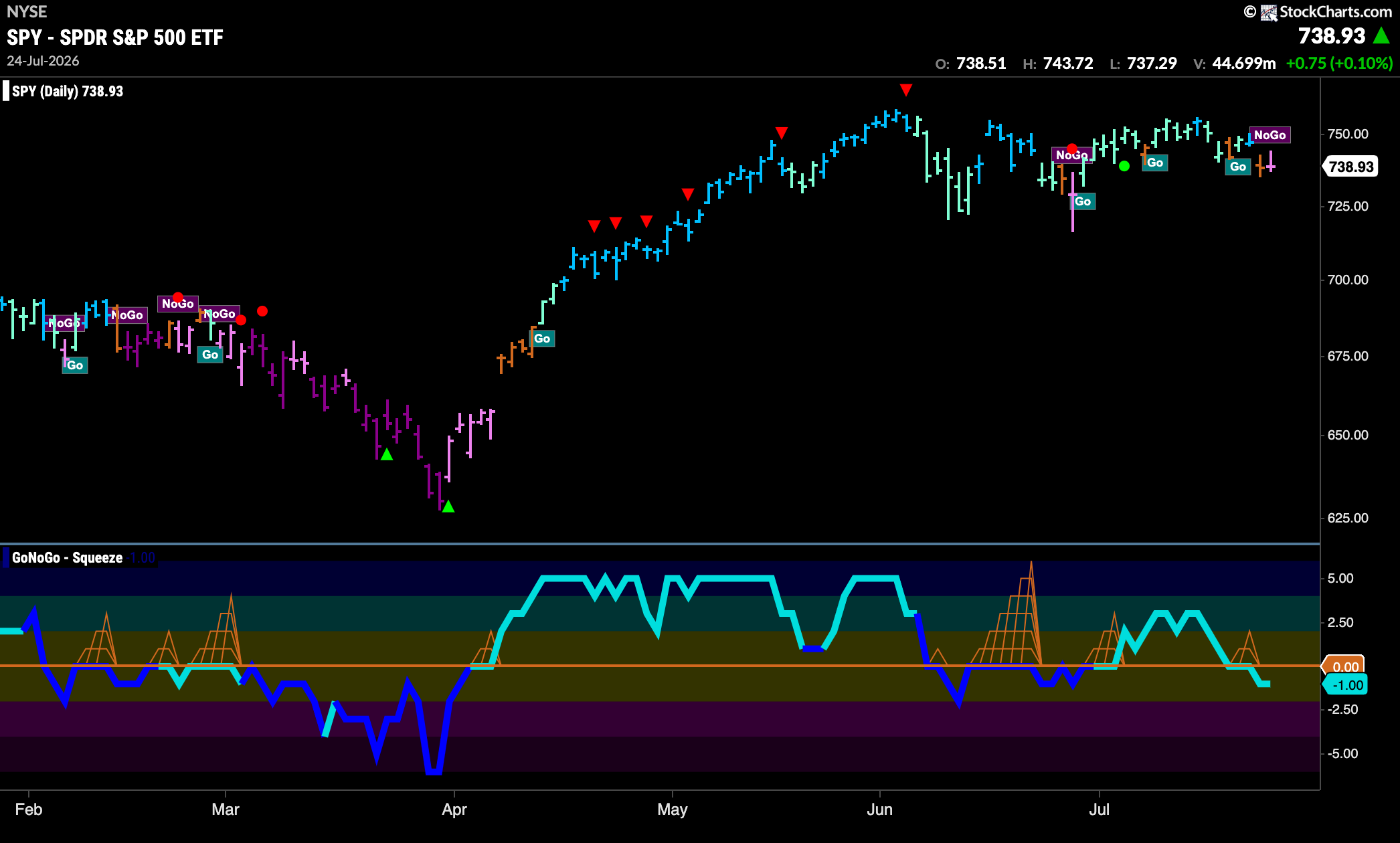This screenshot has height=843, width=1400.
Task: Click the high value 743.72
Action: 1068,64
